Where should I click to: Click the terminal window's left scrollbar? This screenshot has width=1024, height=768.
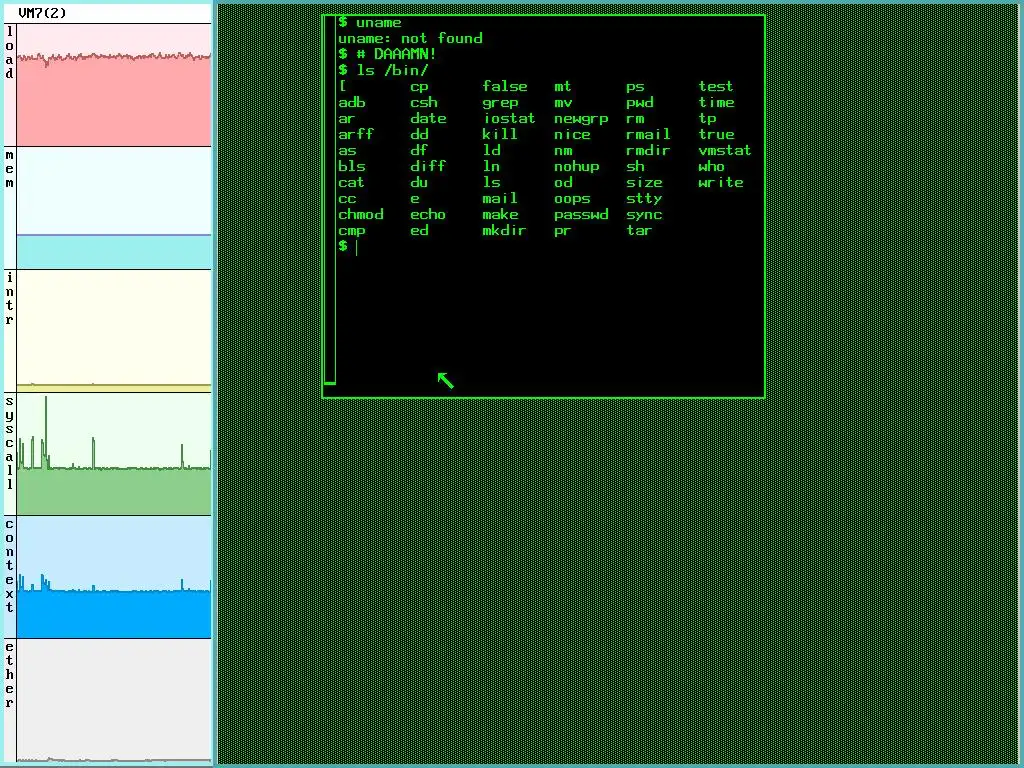coord(330,200)
